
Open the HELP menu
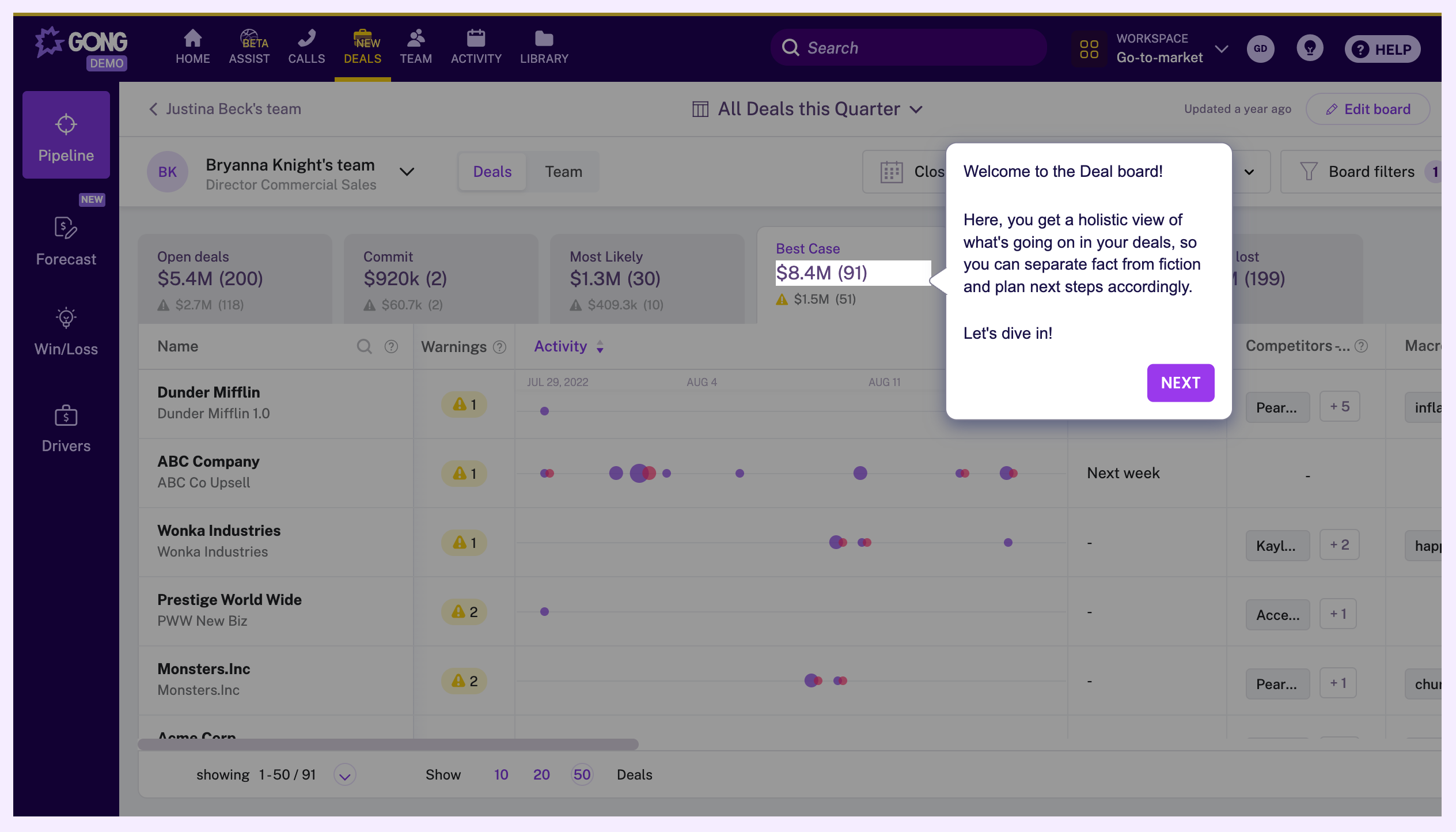click(x=1382, y=49)
